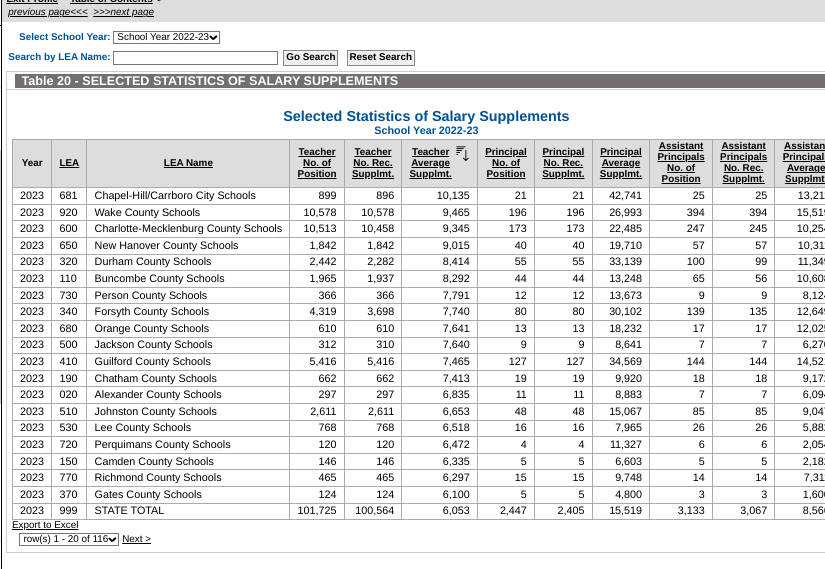Sort by the LEA column header

coord(69,163)
